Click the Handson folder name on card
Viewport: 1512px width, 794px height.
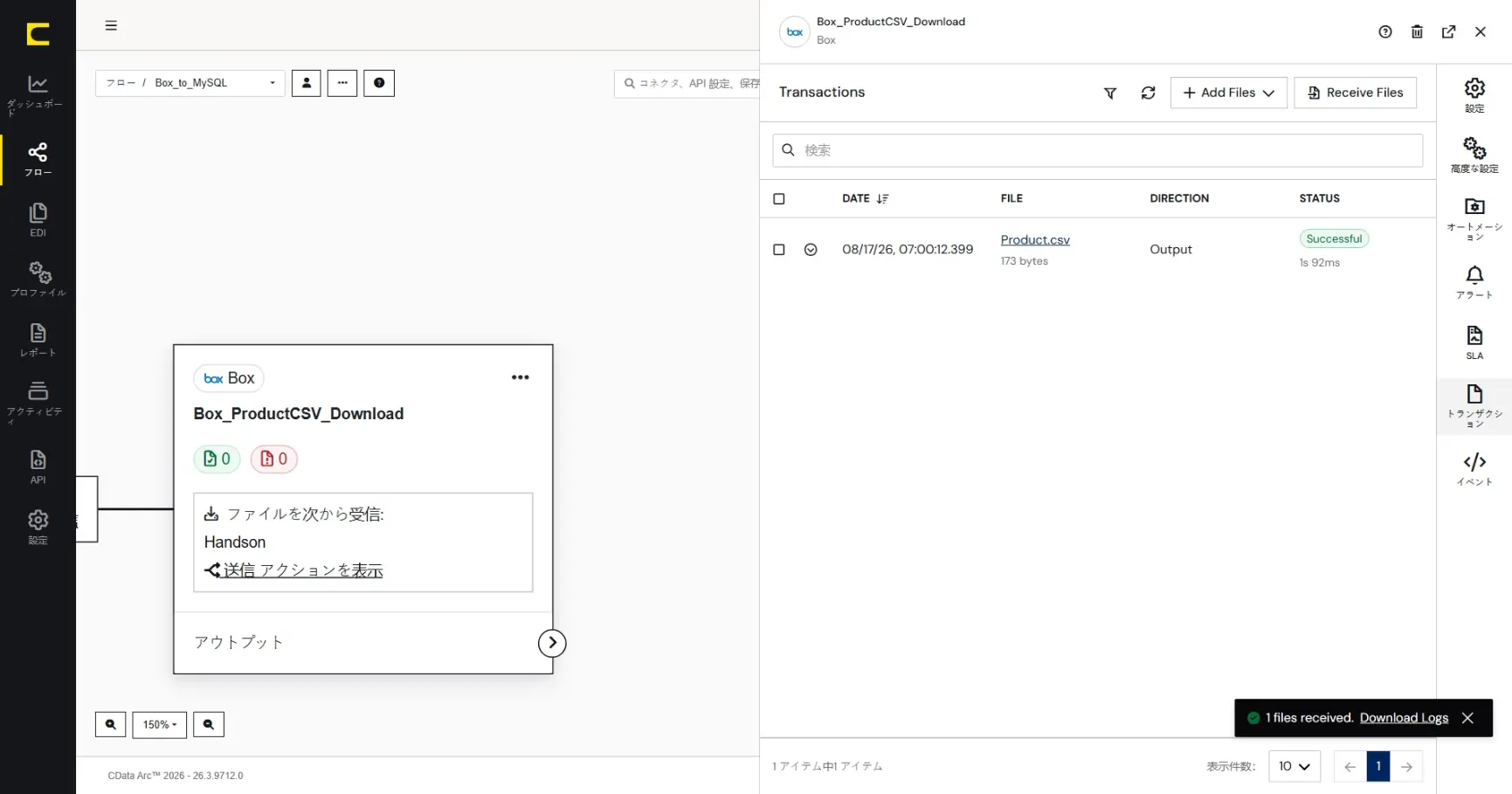point(235,542)
